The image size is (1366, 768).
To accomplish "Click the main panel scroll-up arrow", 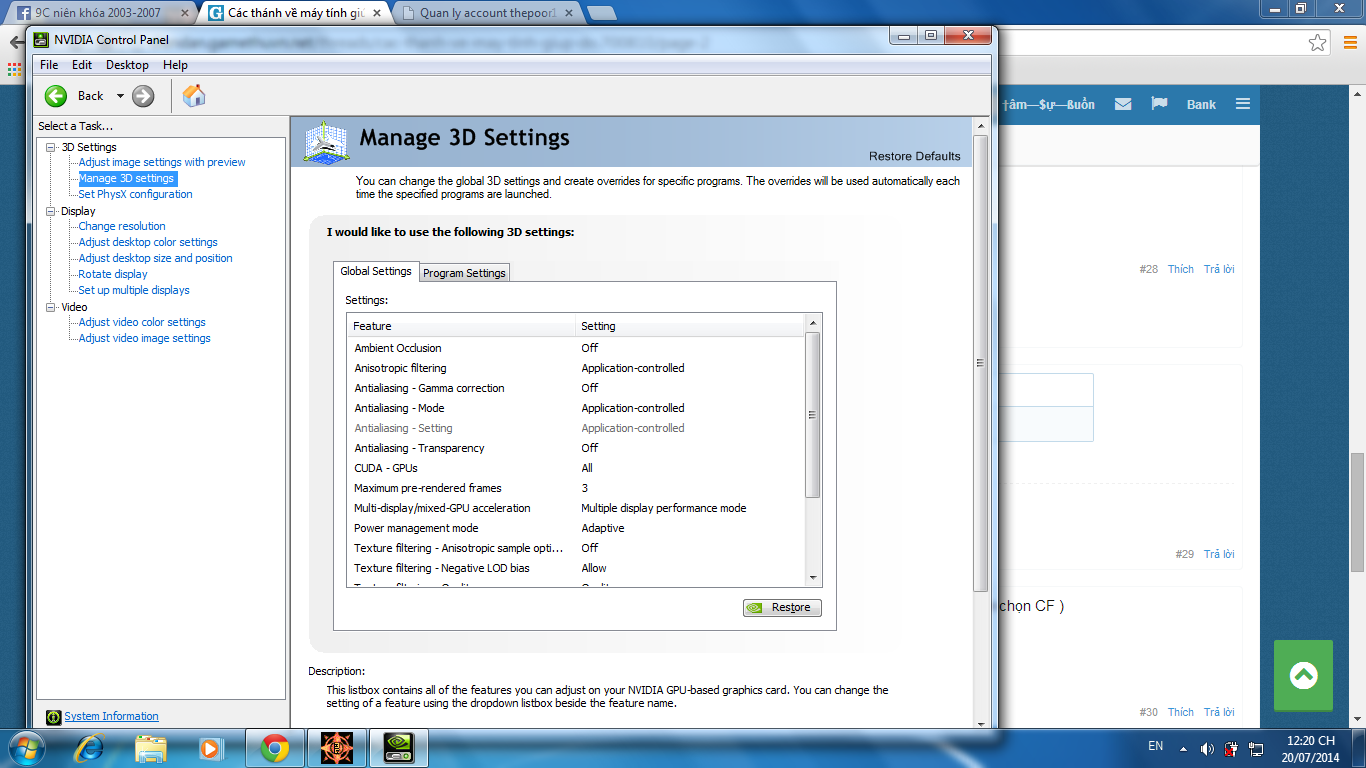I will (980, 125).
